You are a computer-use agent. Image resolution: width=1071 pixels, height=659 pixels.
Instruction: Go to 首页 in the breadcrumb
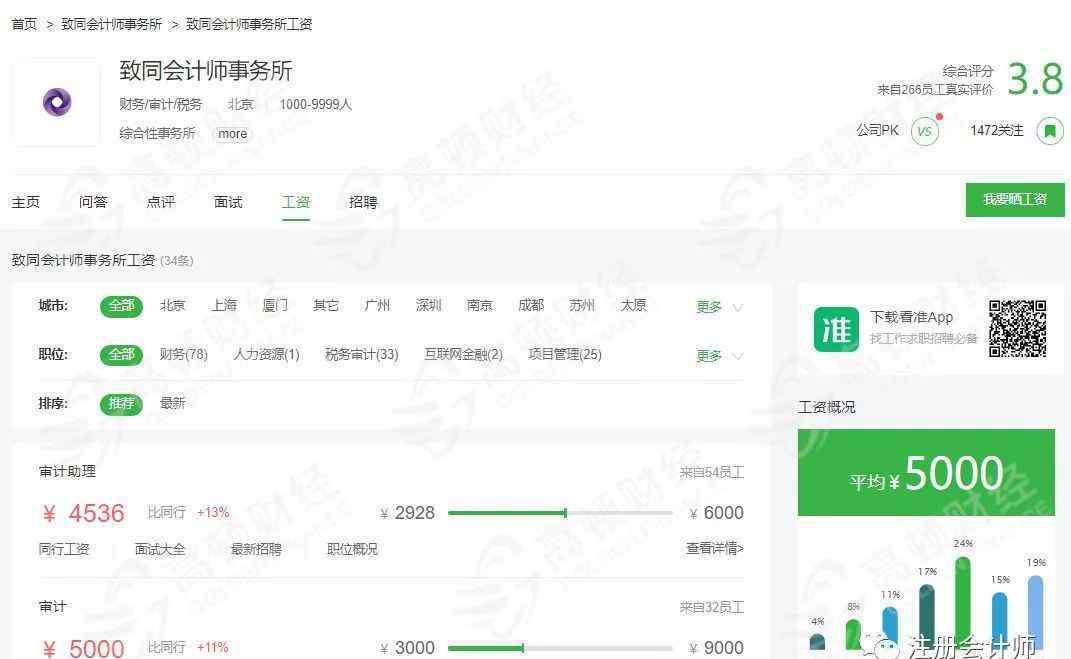25,24
